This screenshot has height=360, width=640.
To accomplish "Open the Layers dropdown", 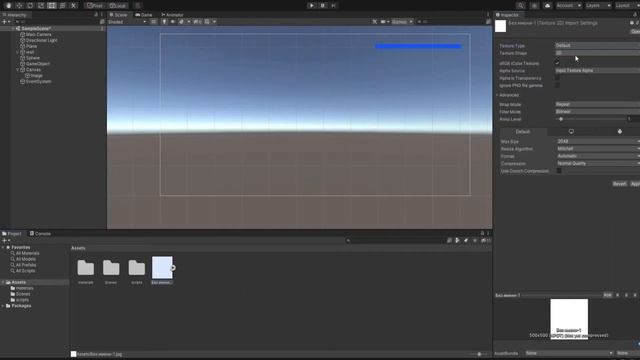I will (598, 6).
